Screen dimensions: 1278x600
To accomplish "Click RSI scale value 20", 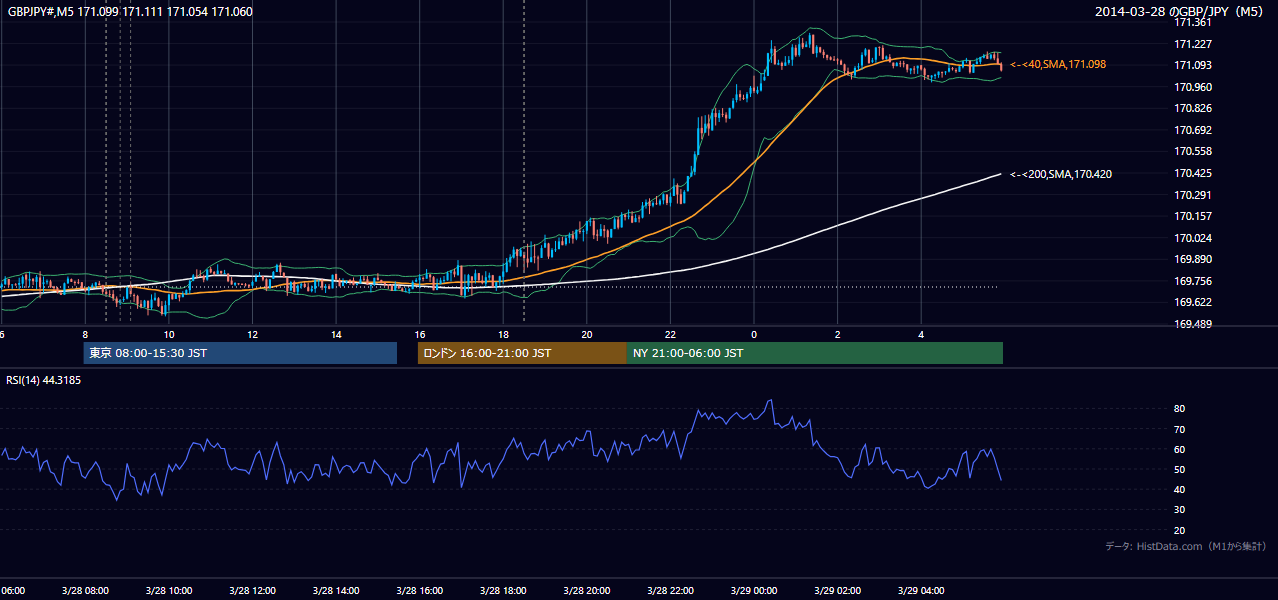I will pos(1180,530).
